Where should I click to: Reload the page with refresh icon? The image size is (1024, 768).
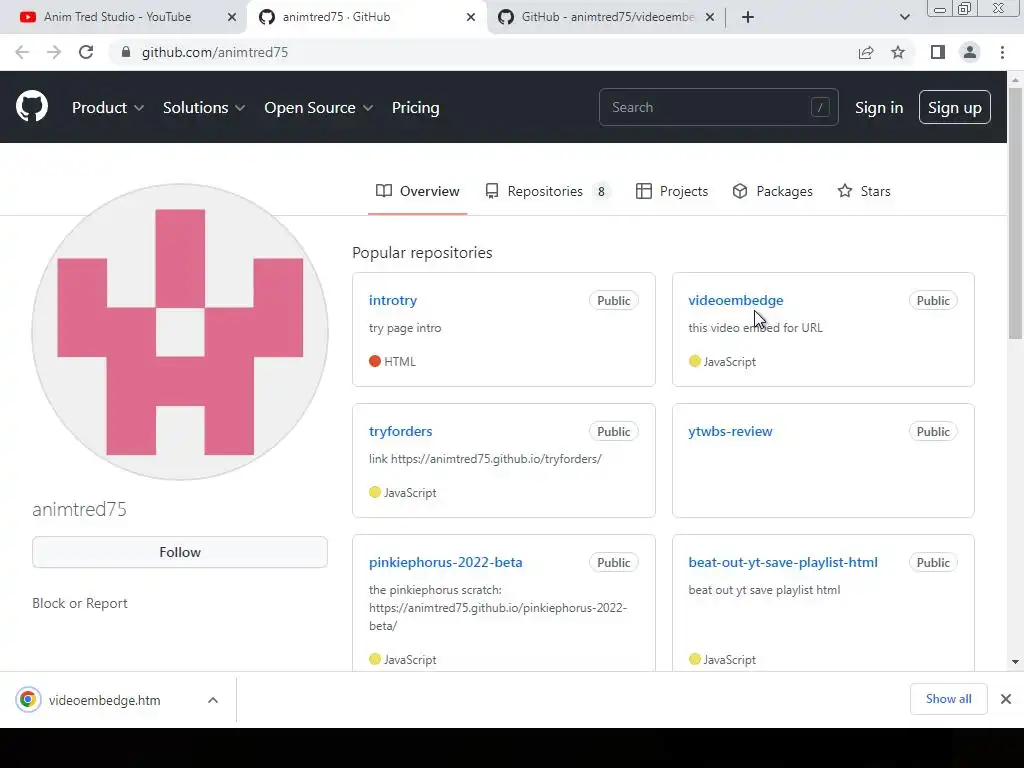[86, 52]
